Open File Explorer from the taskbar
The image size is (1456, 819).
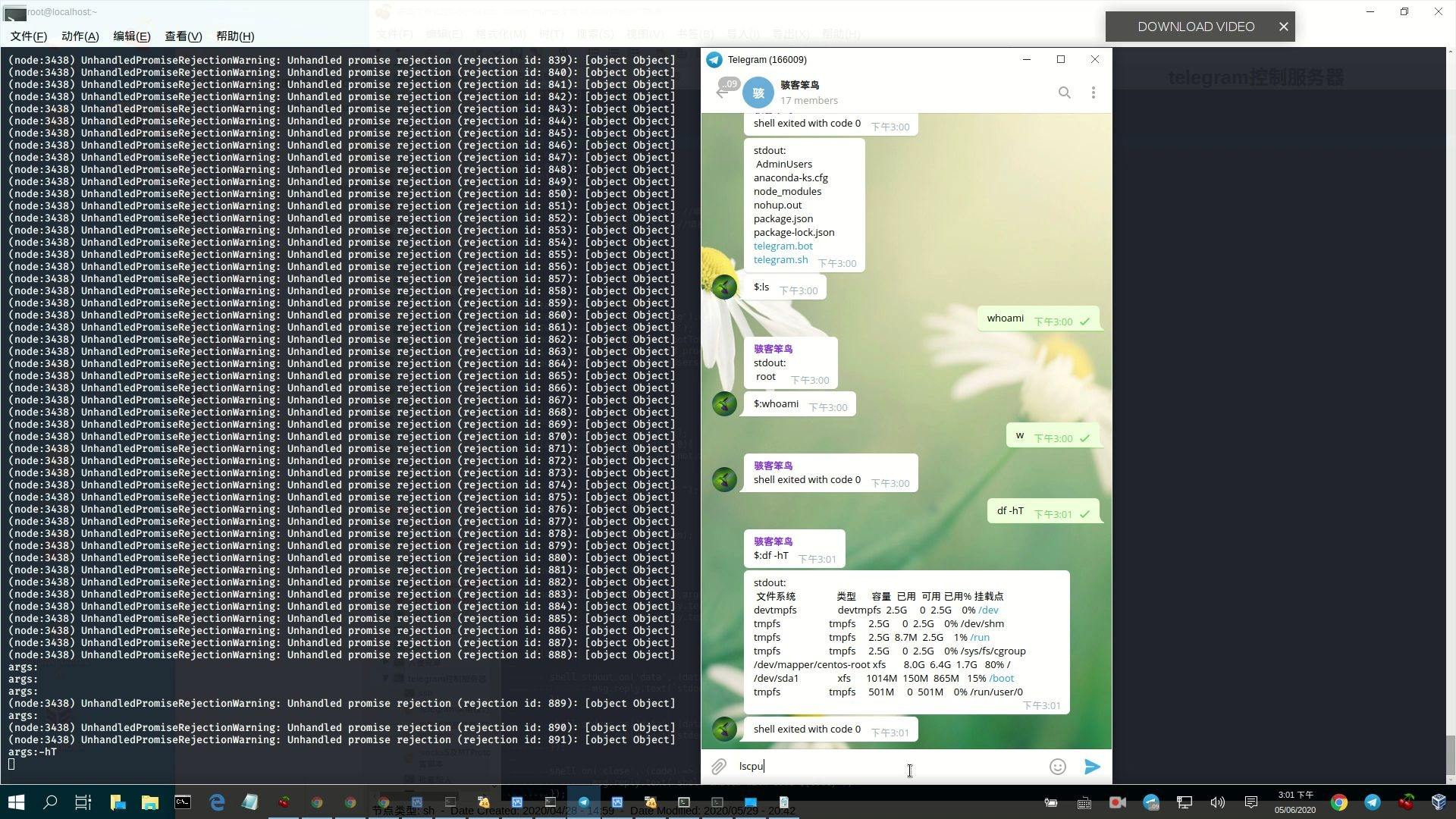(149, 802)
